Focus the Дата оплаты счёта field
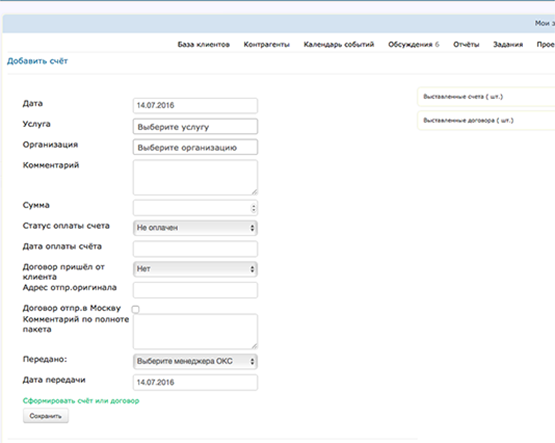The image size is (555, 443). (195, 249)
